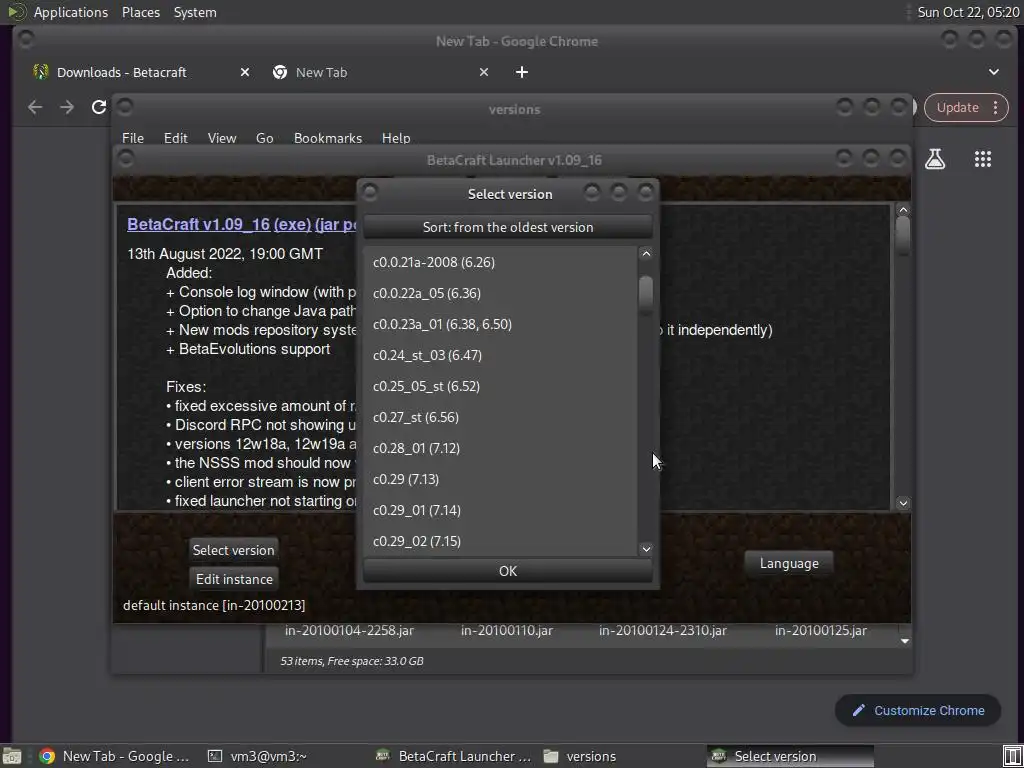Click the status text 53 items, Free space
This screenshot has height=768, width=1024.
click(351, 661)
